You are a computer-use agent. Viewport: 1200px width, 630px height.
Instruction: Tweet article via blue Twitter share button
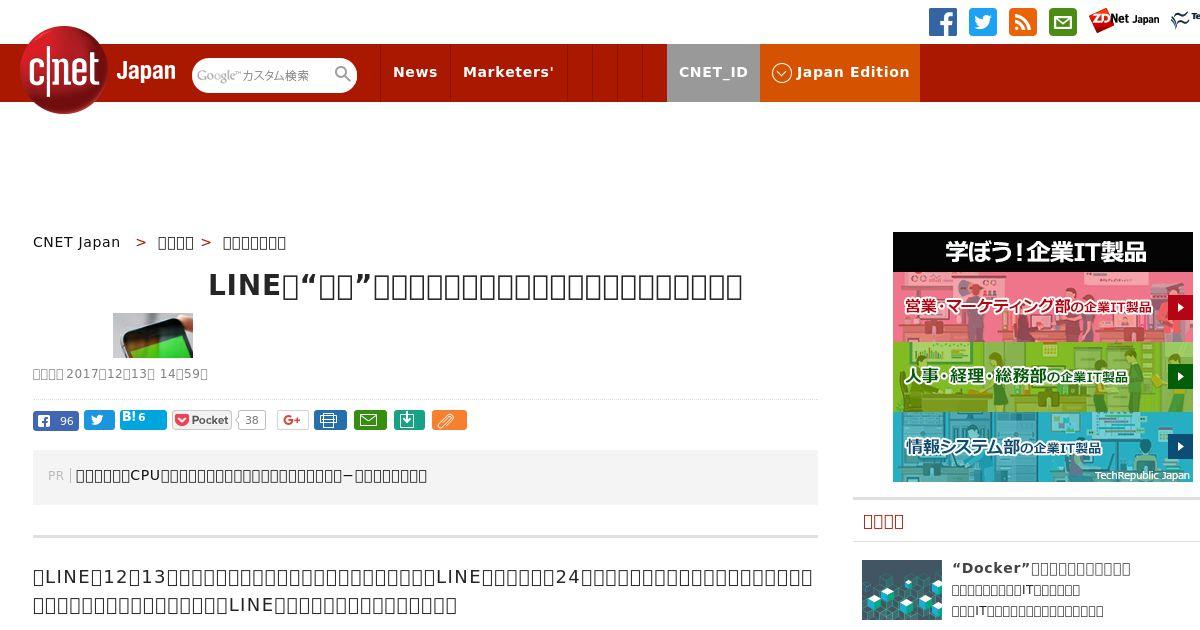[x=99, y=420]
